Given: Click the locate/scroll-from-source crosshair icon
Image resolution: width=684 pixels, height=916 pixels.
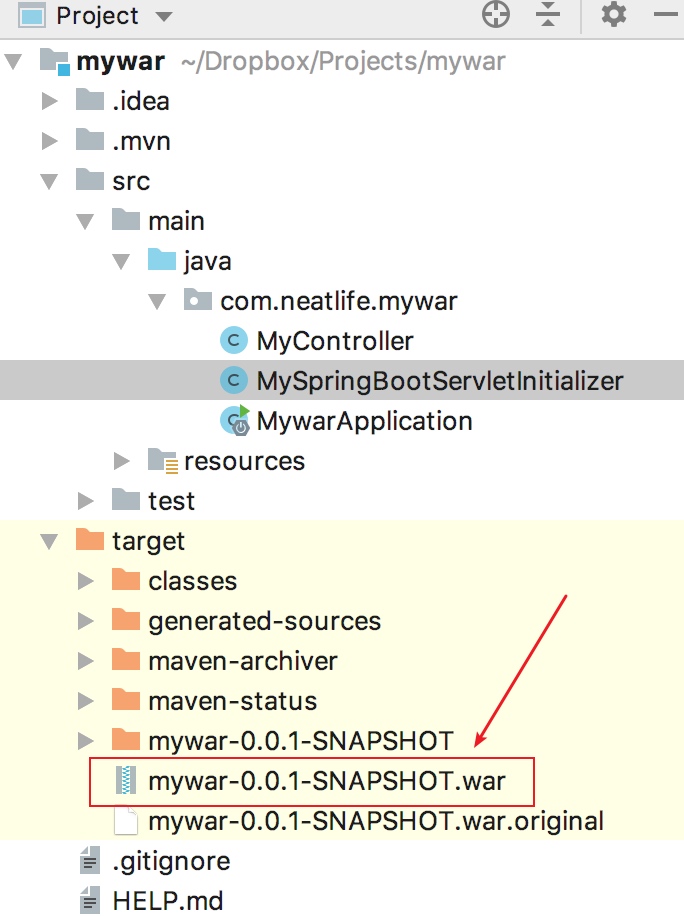Looking at the screenshot, I should coord(496,14).
